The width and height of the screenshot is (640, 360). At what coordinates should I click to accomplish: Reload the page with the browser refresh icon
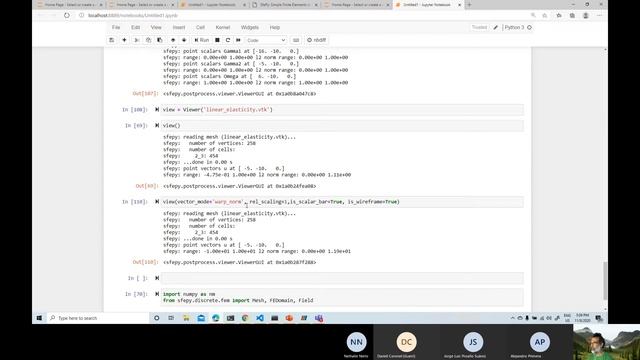67,15
